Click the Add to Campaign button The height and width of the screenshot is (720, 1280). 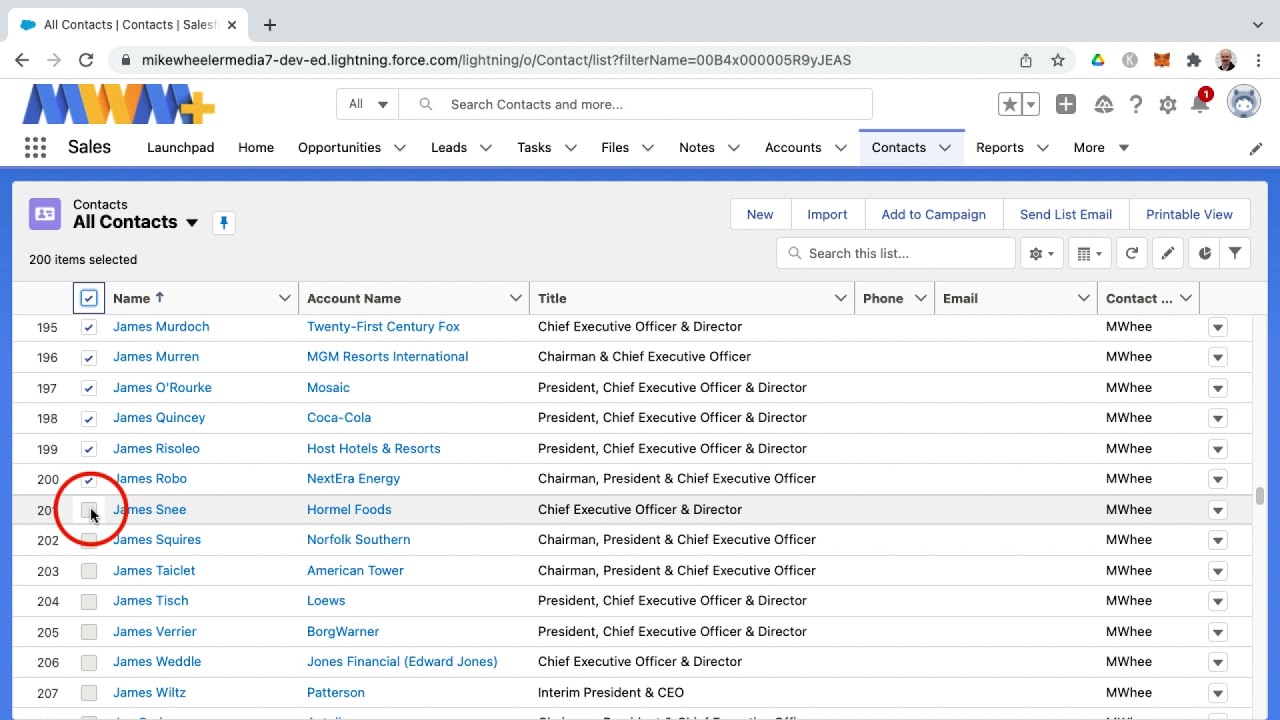[933, 214]
